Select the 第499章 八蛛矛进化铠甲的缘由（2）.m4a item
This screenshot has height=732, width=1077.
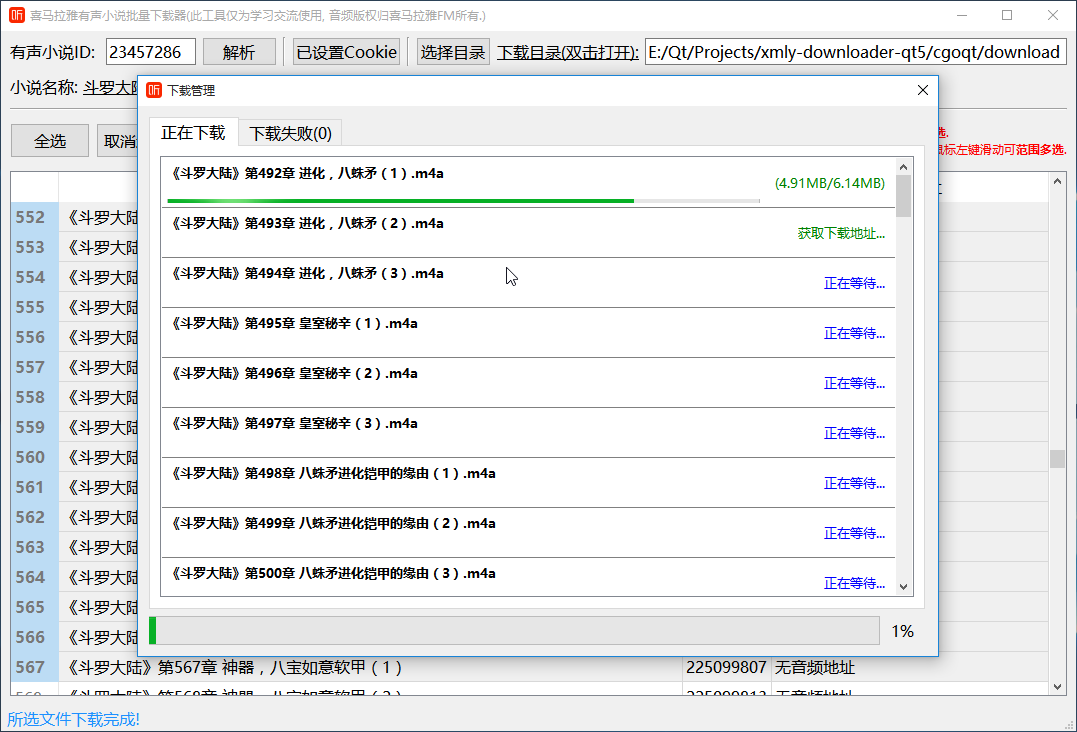528,534
